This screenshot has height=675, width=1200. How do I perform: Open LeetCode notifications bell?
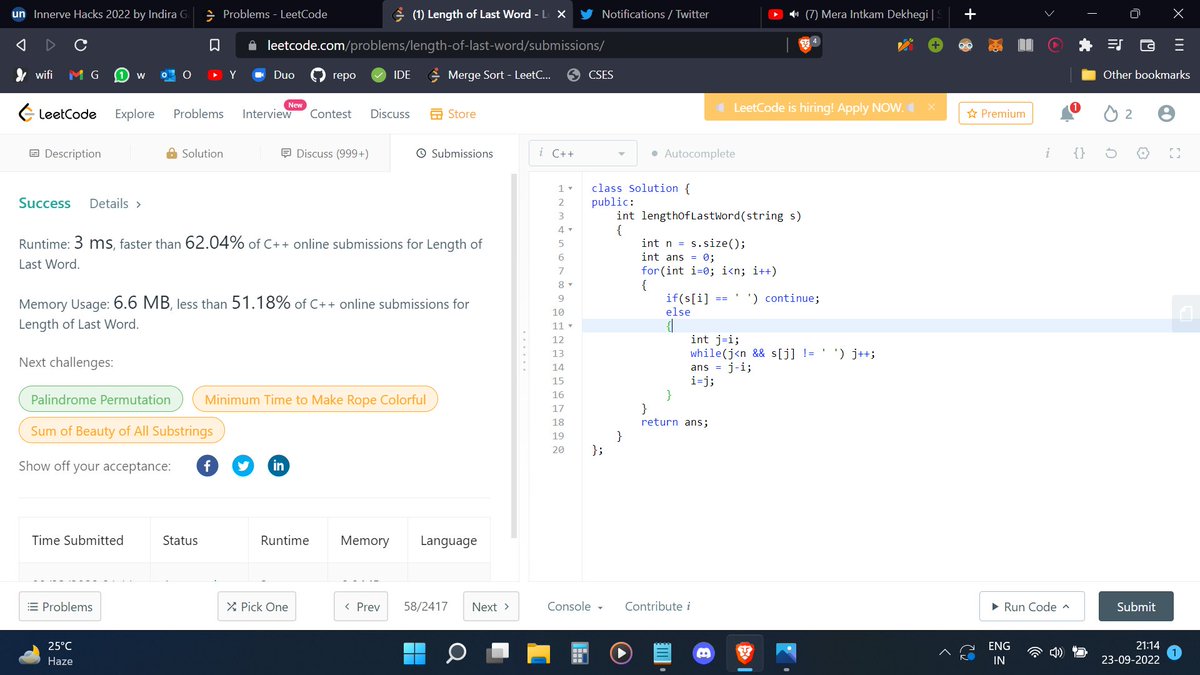[x=1068, y=114]
